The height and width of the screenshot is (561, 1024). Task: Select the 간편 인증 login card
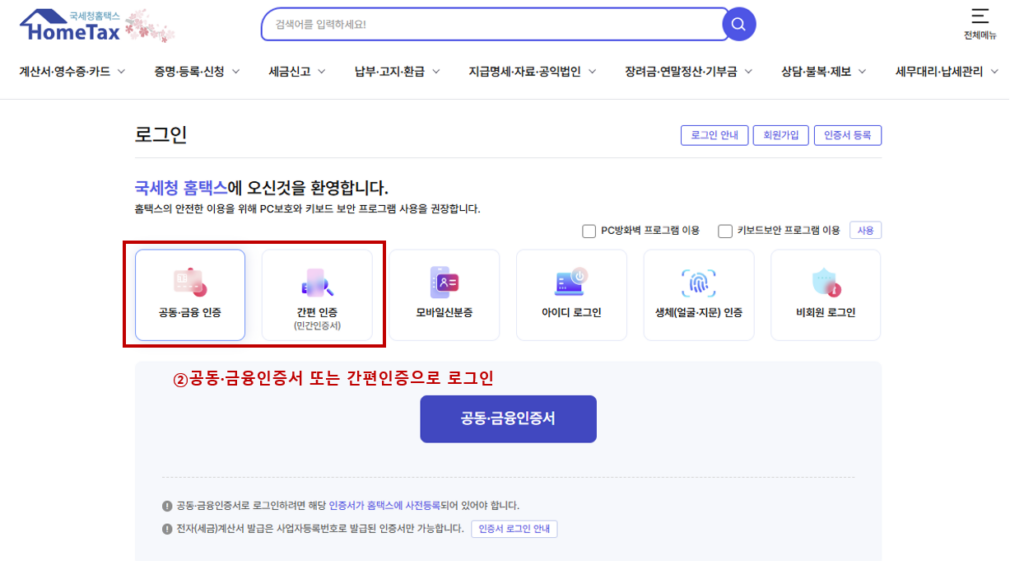click(x=317, y=295)
